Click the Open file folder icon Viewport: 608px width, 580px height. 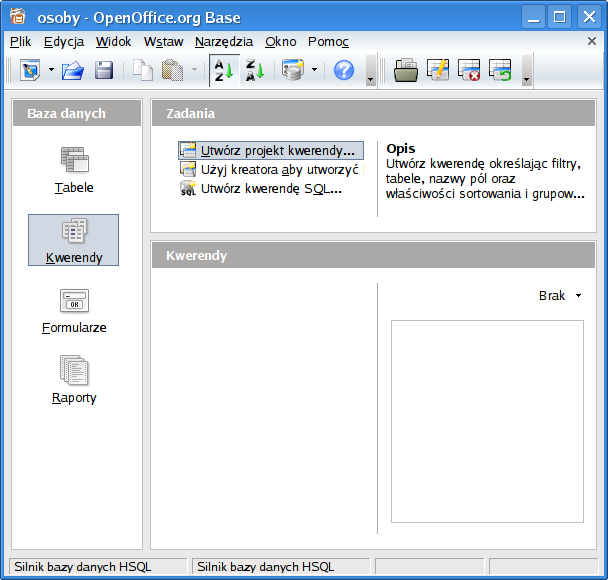tap(73, 71)
